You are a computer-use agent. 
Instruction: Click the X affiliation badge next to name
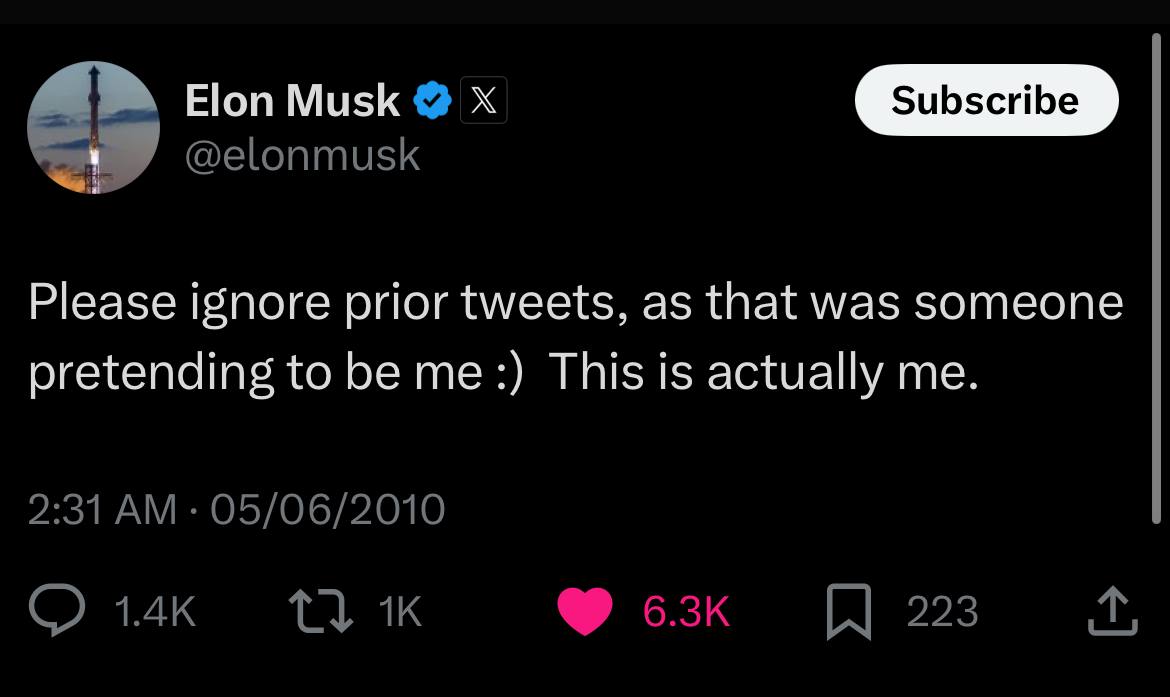point(484,100)
